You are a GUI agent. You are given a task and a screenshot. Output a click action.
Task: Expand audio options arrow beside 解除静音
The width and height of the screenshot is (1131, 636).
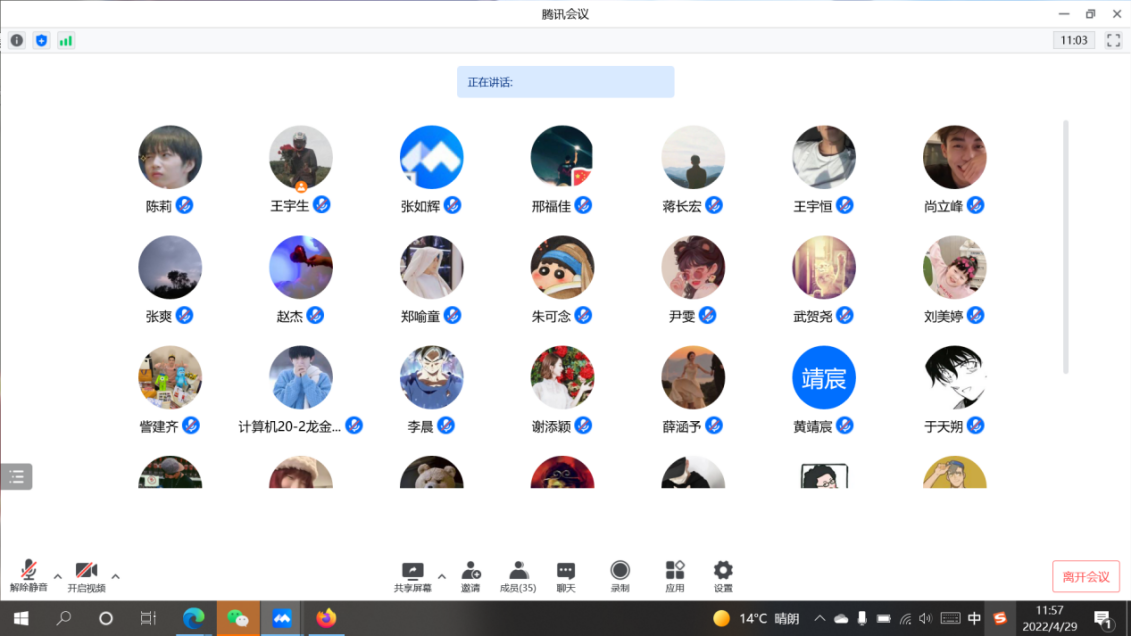[58, 576]
